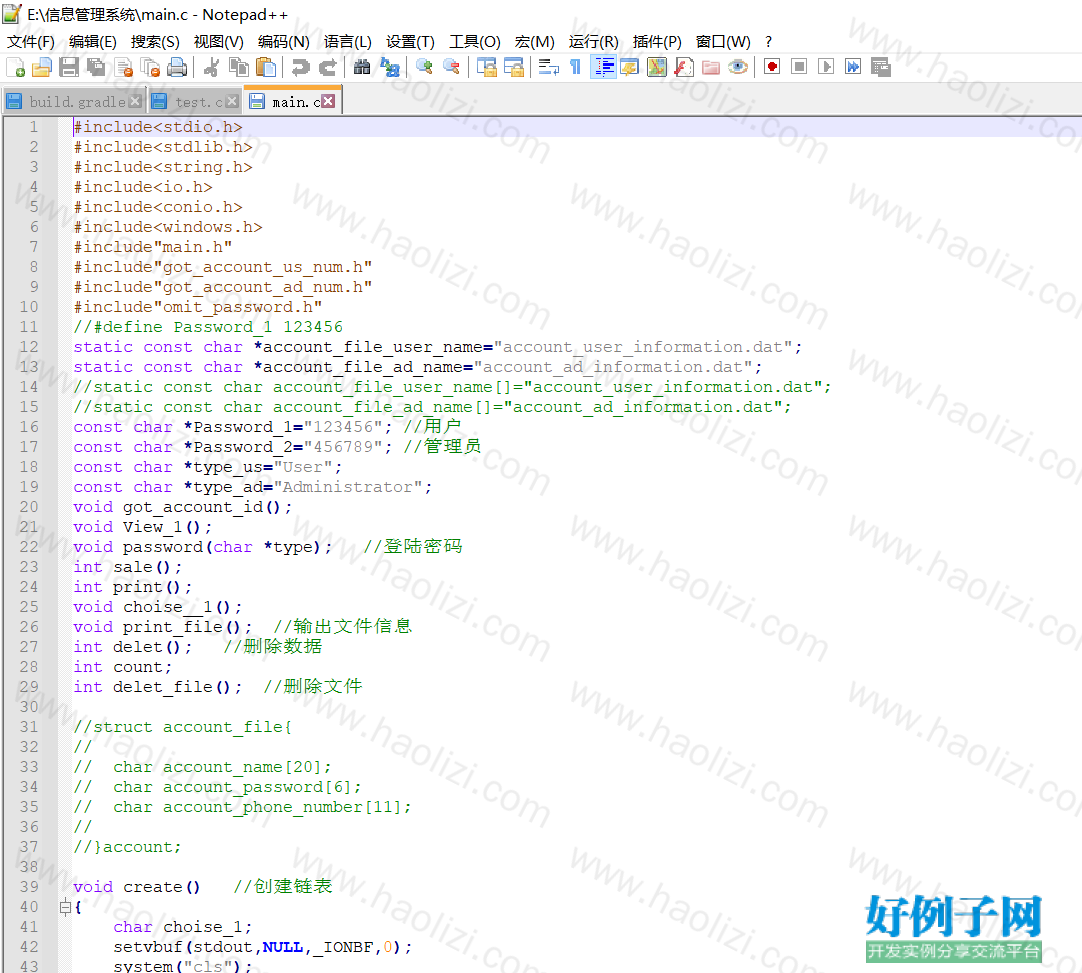Click the Close document icon
The height and width of the screenshot is (973, 1082).
coord(124,67)
